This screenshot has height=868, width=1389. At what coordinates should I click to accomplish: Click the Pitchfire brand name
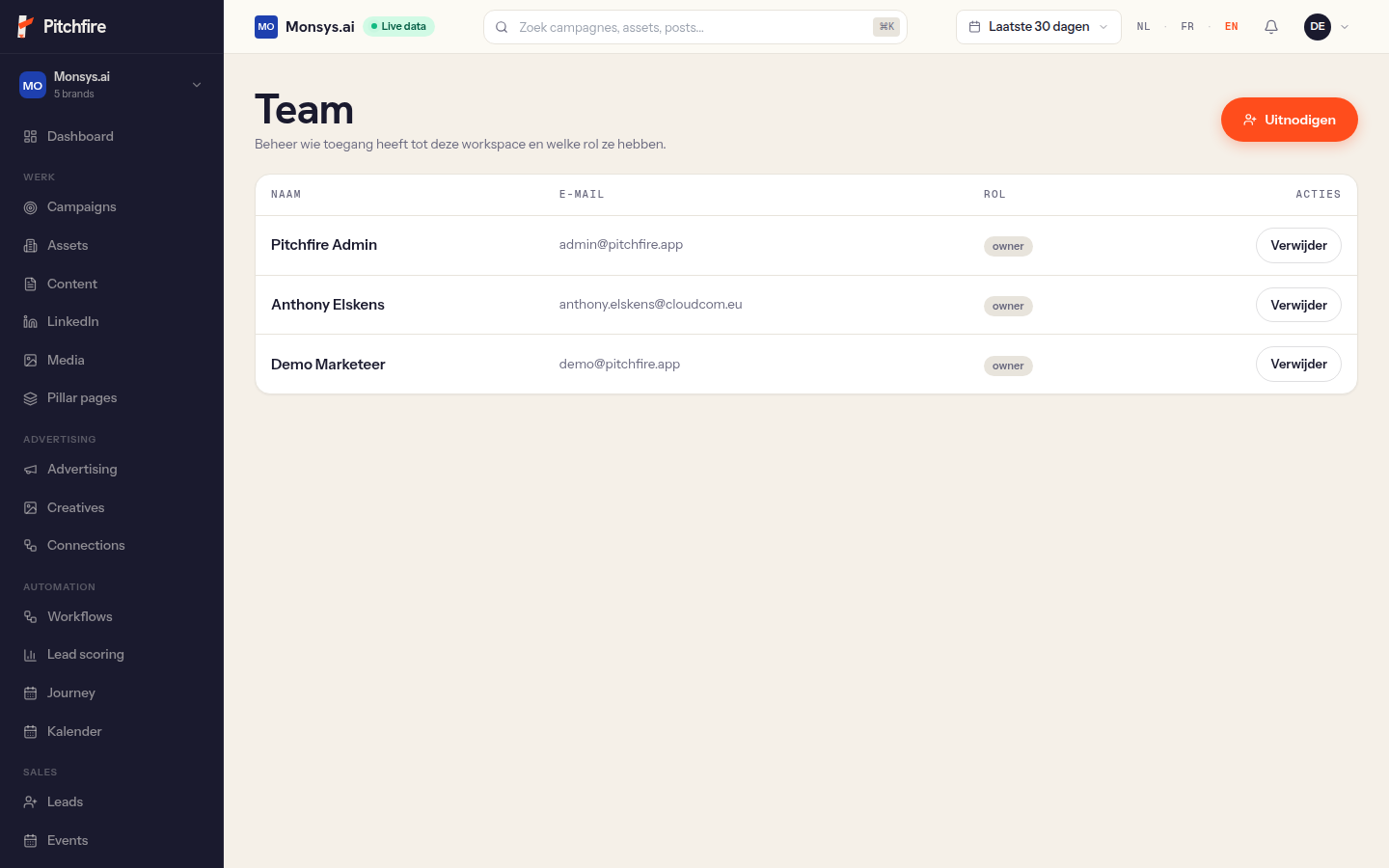tap(75, 27)
